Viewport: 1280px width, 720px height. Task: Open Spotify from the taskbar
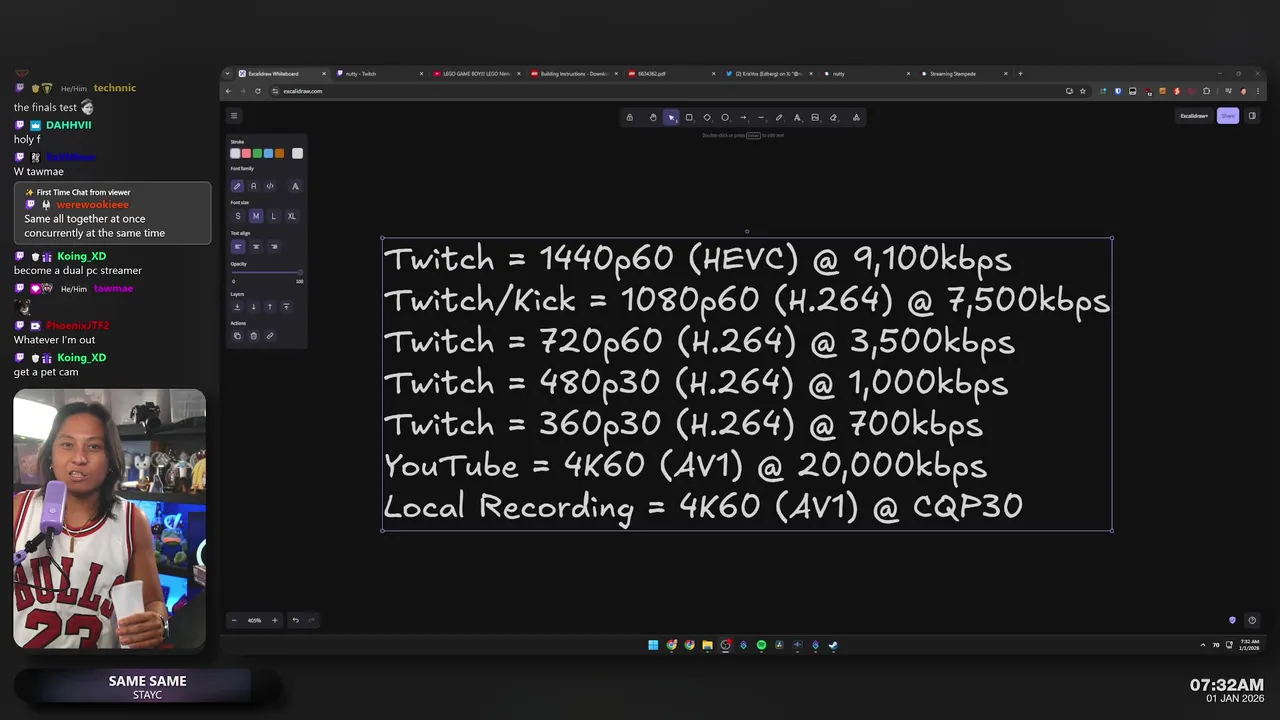pyautogui.click(x=761, y=645)
